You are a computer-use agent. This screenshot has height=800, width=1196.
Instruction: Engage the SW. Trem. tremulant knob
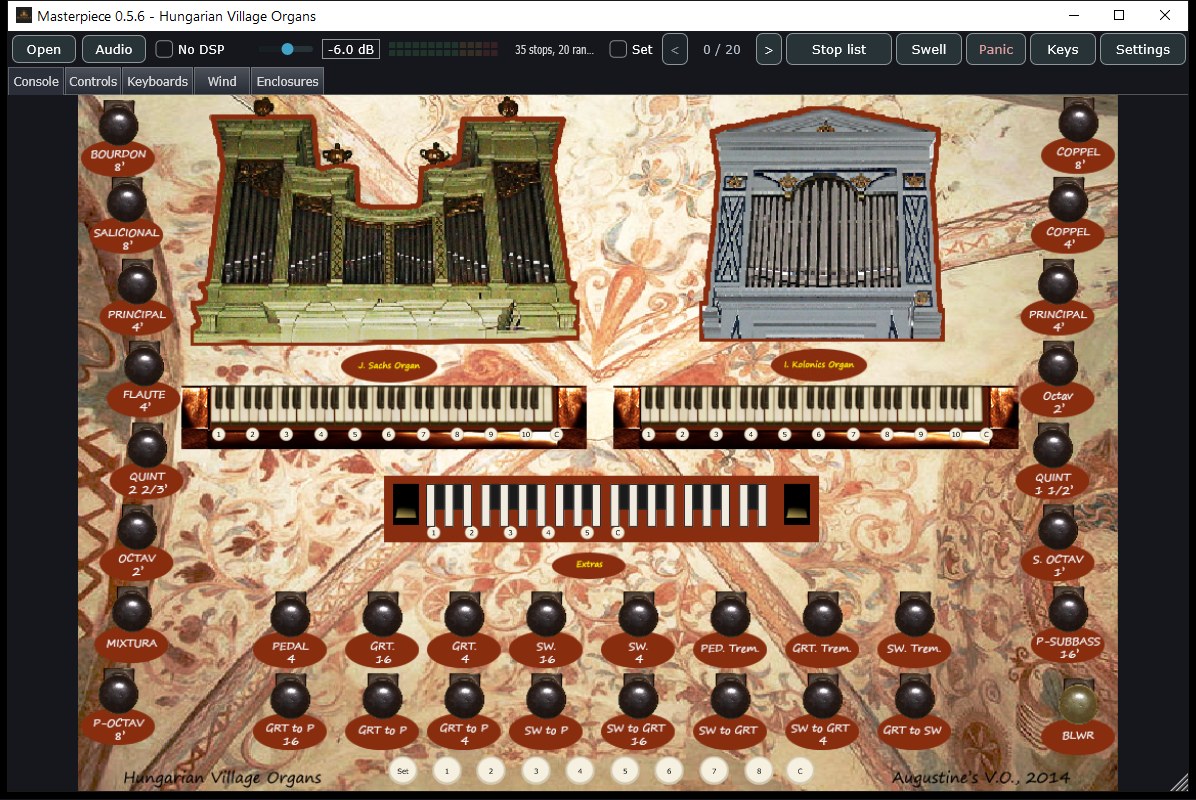click(914, 616)
